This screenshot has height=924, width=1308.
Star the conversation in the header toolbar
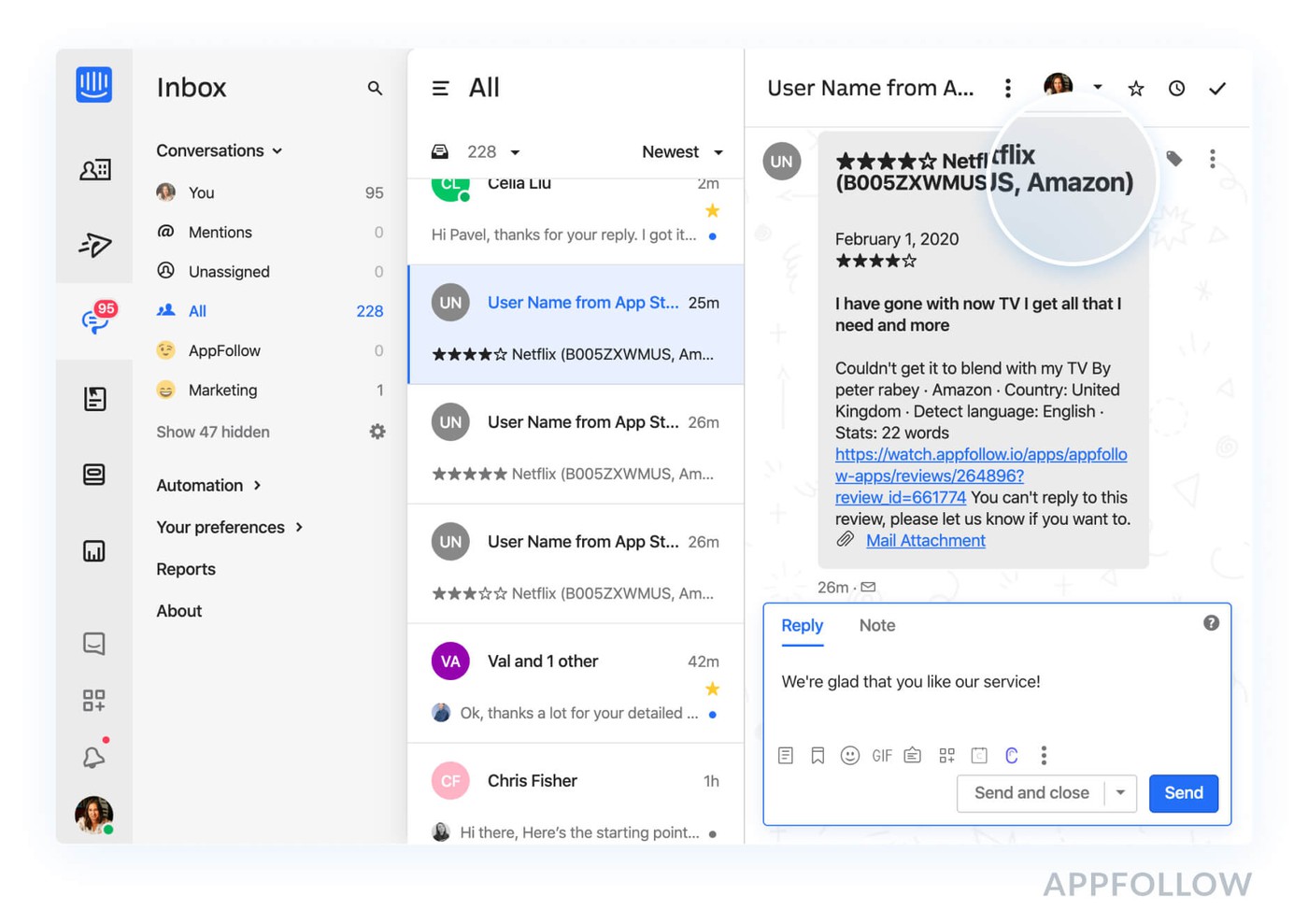[1135, 89]
